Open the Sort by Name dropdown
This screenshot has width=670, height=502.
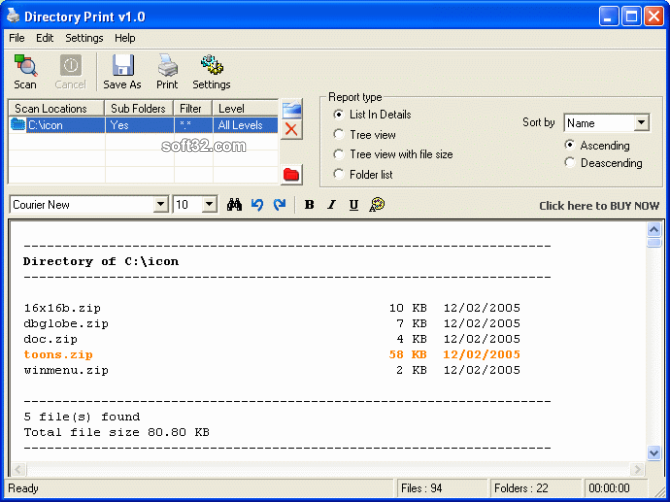[x=641, y=123]
